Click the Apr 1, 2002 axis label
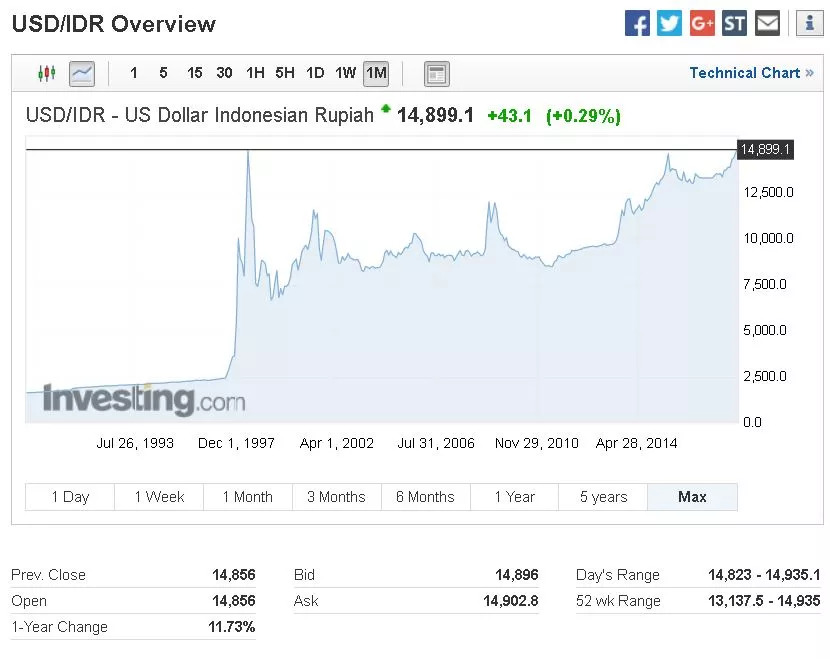 (x=337, y=443)
